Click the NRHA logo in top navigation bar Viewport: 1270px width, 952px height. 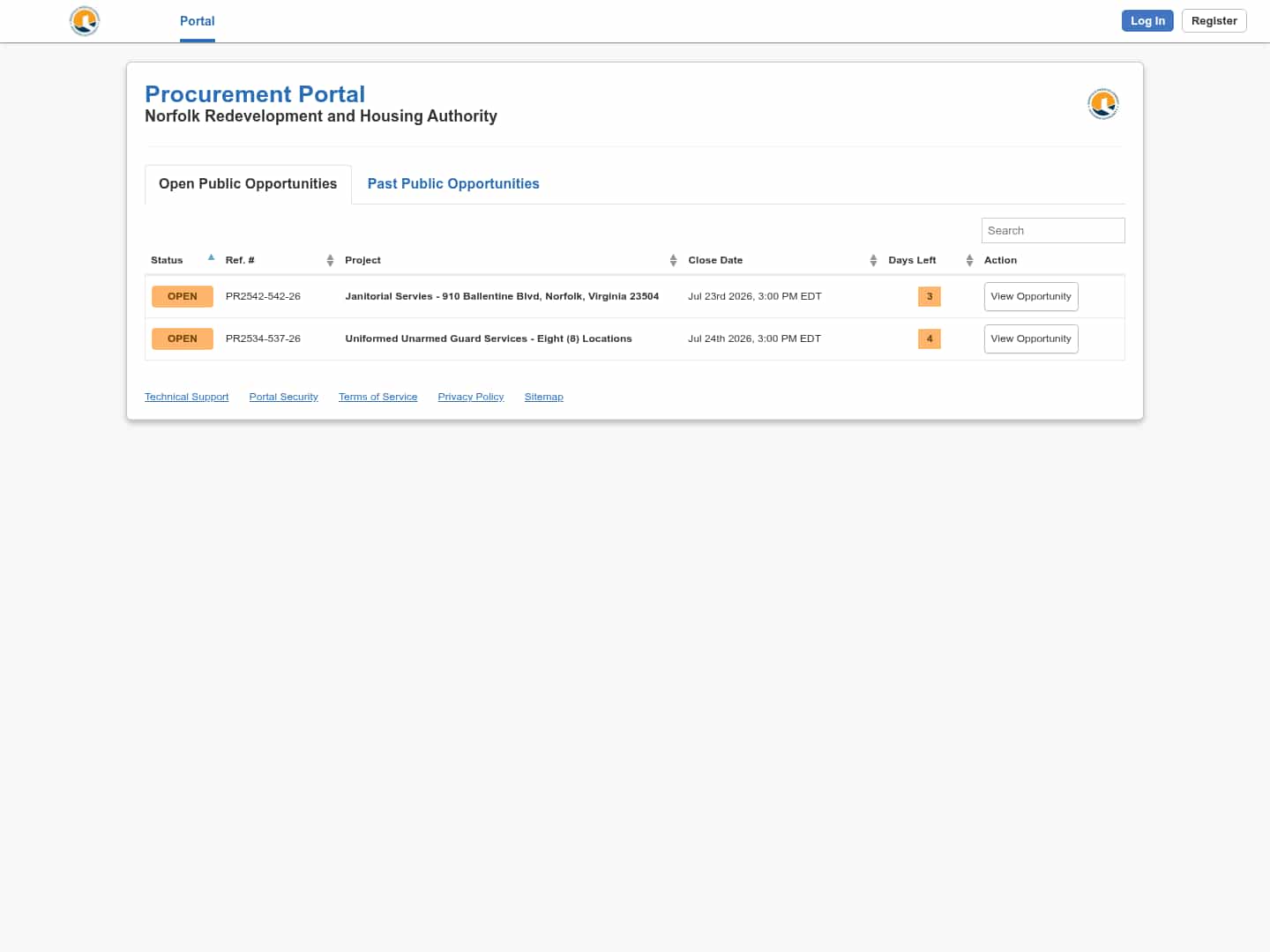pyautogui.click(x=85, y=20)
